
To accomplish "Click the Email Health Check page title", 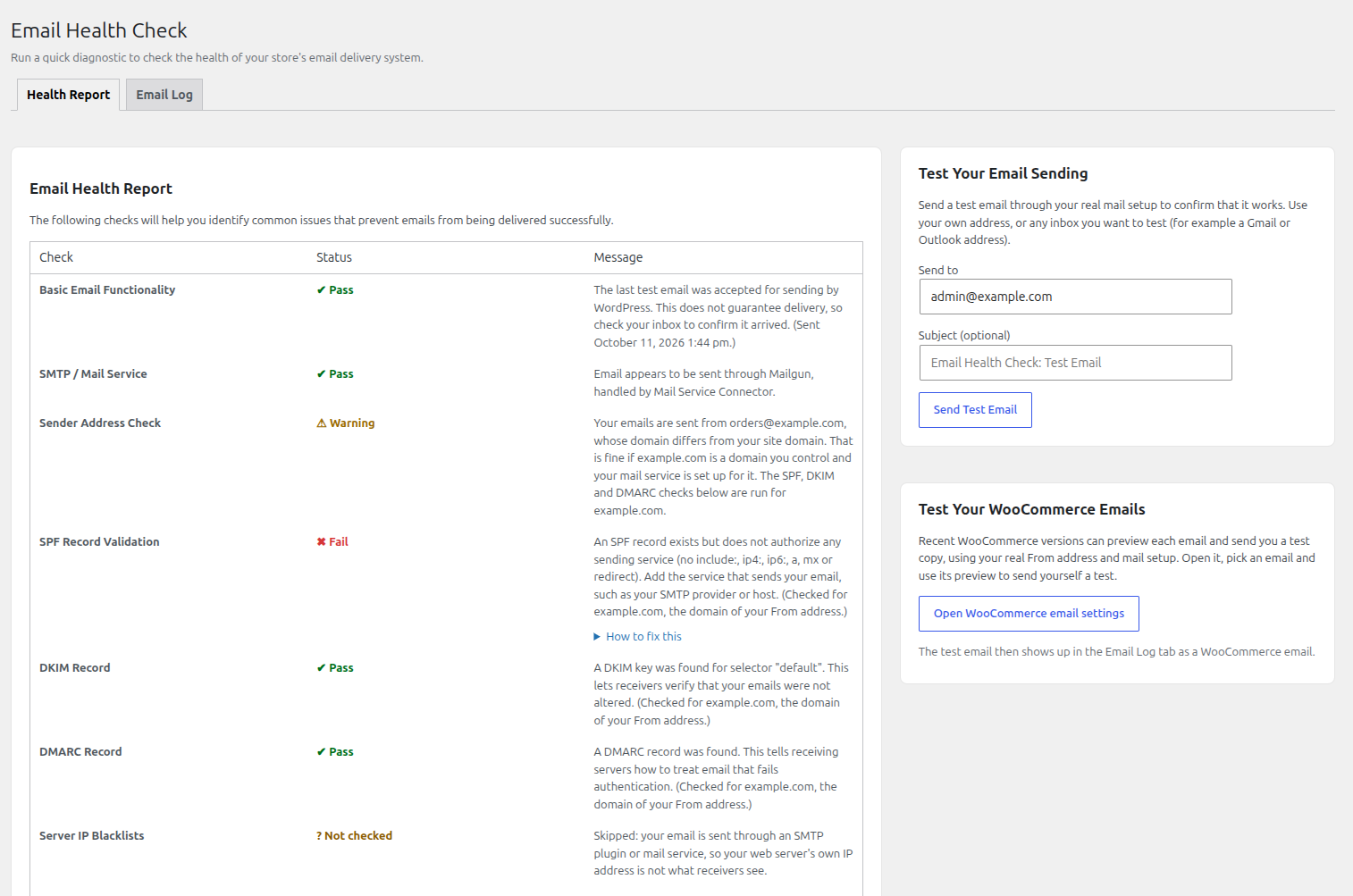I will coord(99,31).
